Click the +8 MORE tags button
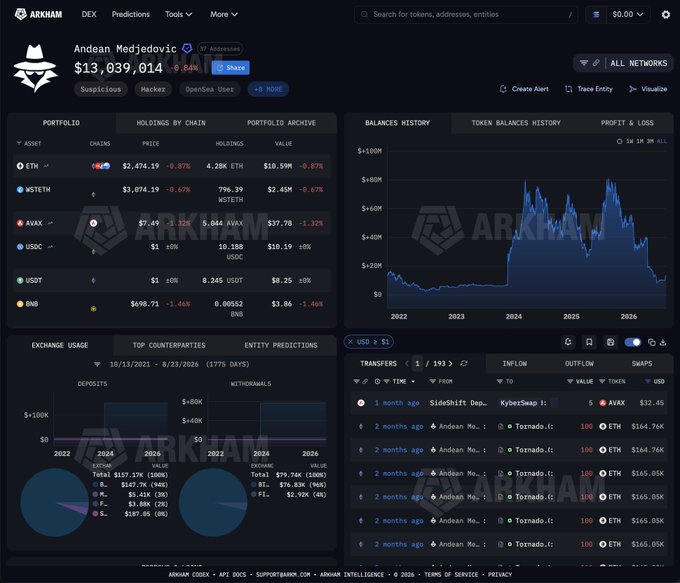 tap(268, 89)
